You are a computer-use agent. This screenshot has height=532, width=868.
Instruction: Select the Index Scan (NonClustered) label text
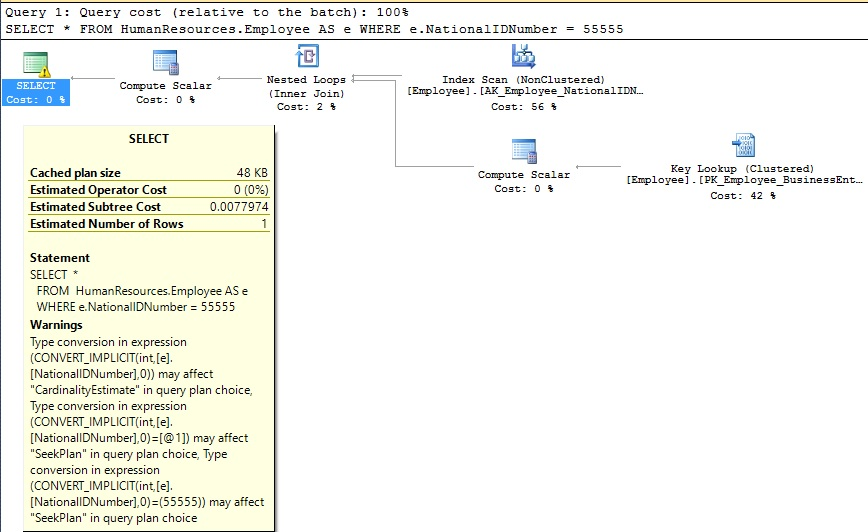[x=523, y=80]
